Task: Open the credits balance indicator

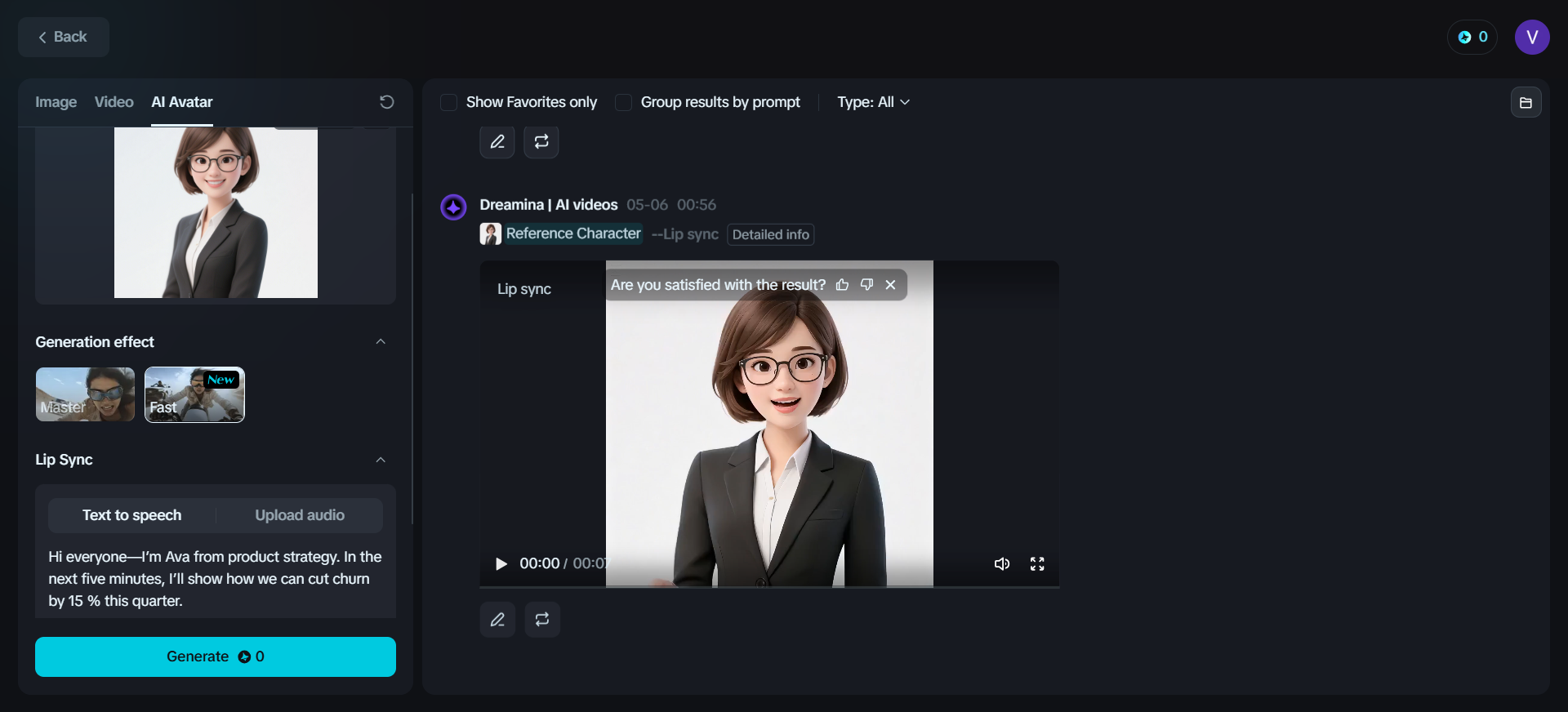Action: (x=1472, y=37)
